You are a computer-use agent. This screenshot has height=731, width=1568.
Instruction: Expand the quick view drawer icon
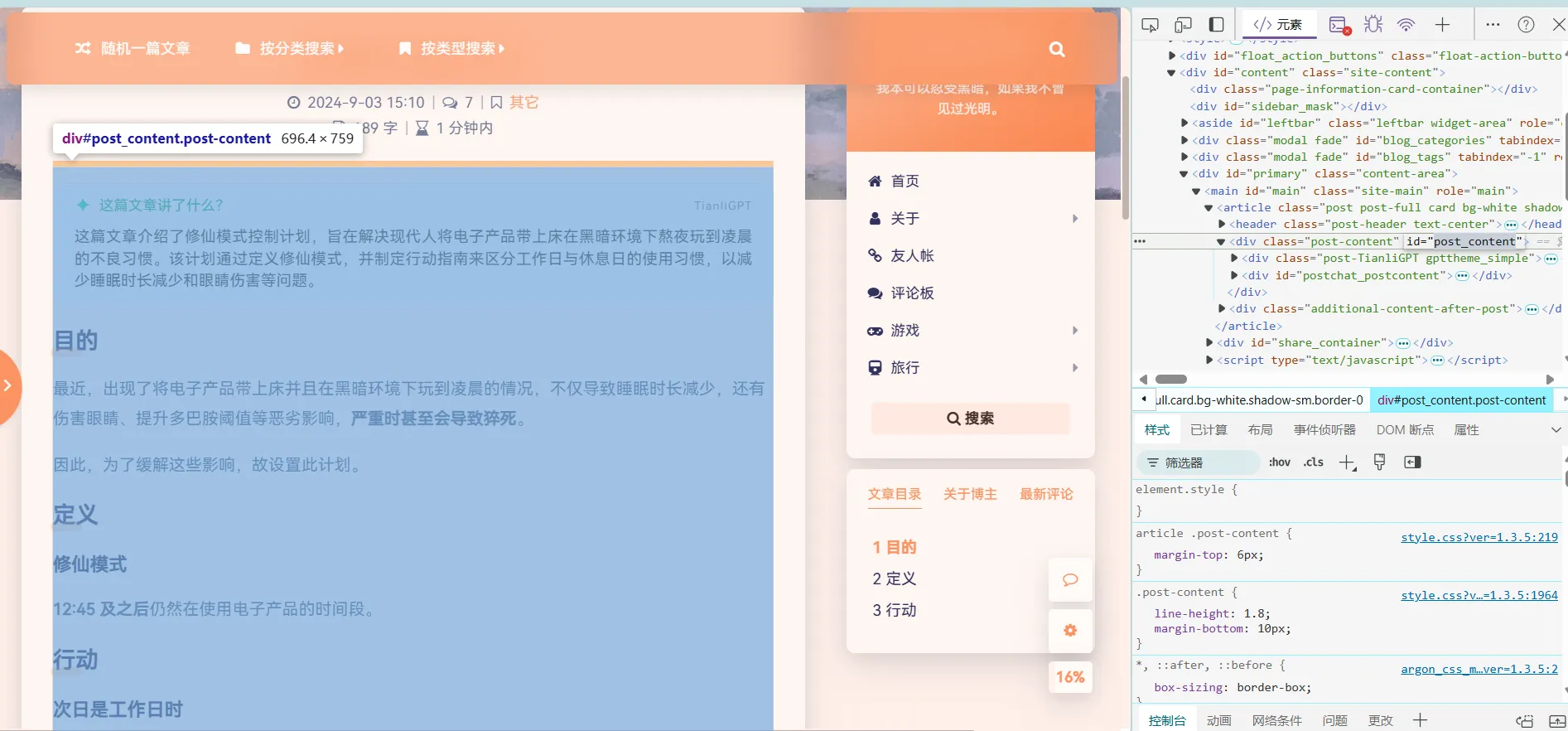(x=1557, y=721)
